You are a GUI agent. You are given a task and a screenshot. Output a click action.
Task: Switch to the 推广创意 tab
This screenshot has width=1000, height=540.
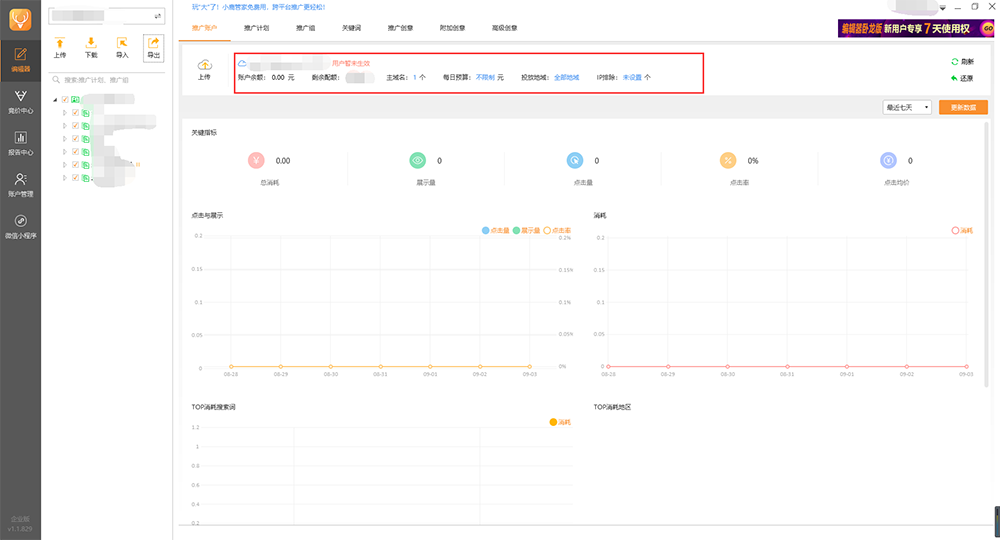click(x=401, y=28)
